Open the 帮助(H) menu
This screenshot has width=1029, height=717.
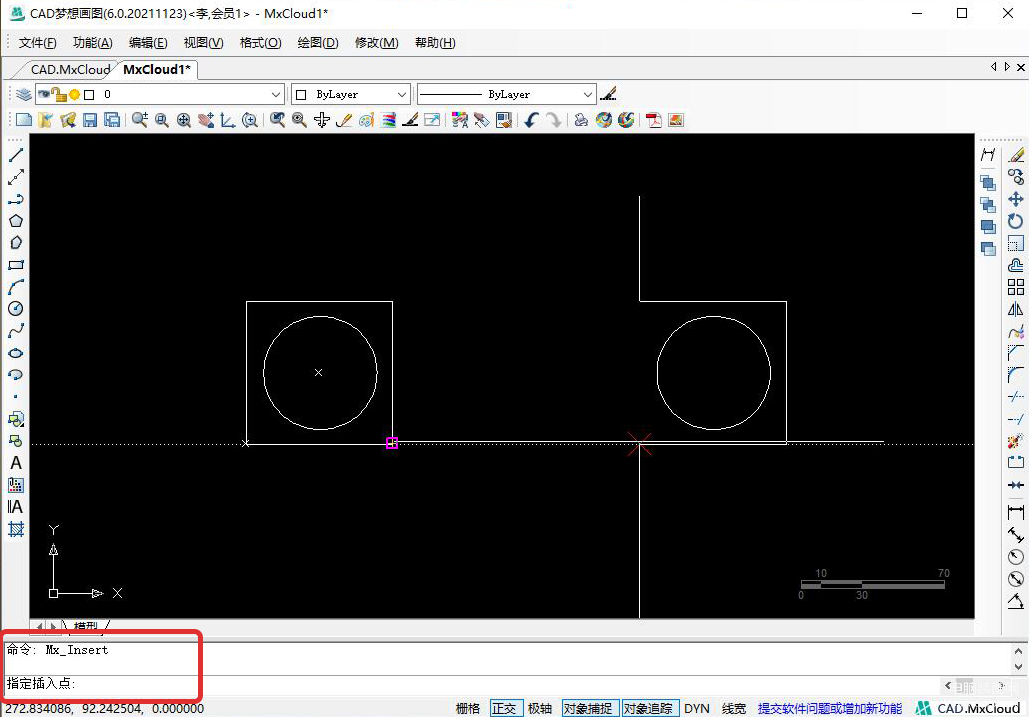(435, 43)
